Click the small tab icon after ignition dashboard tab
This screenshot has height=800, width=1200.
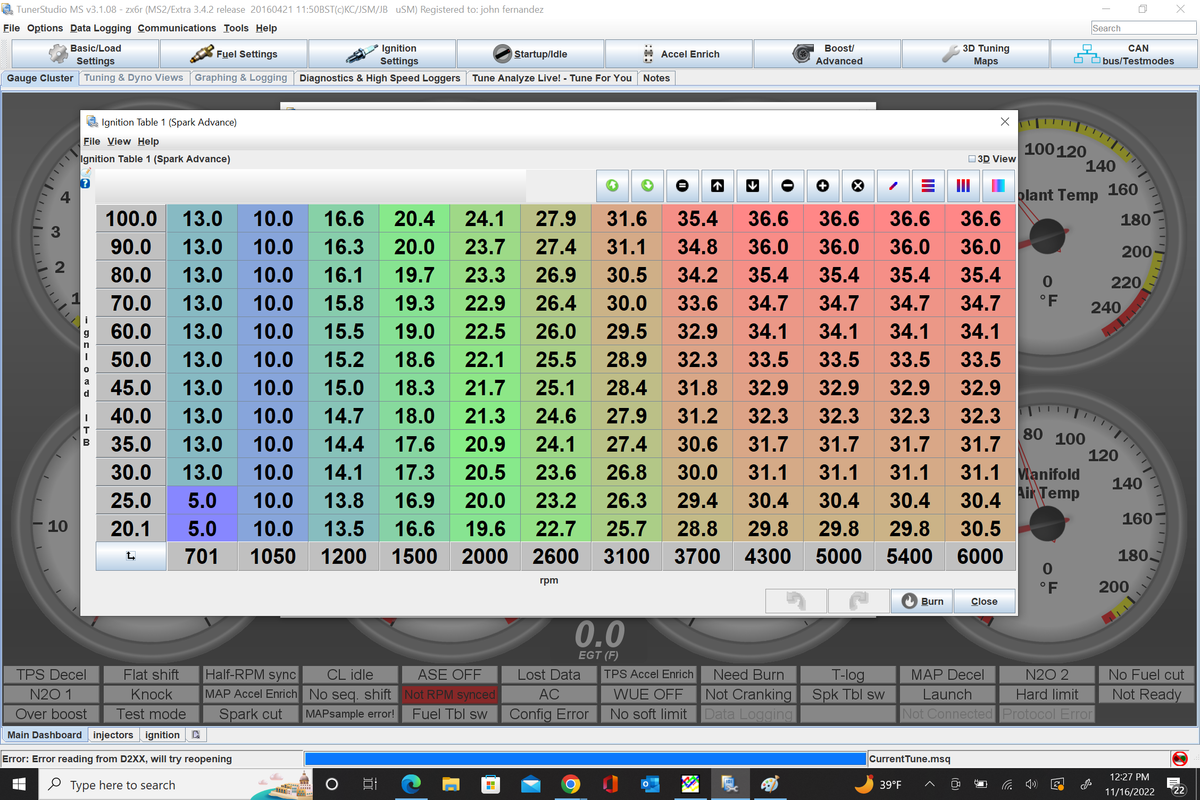tap(196, 735)
